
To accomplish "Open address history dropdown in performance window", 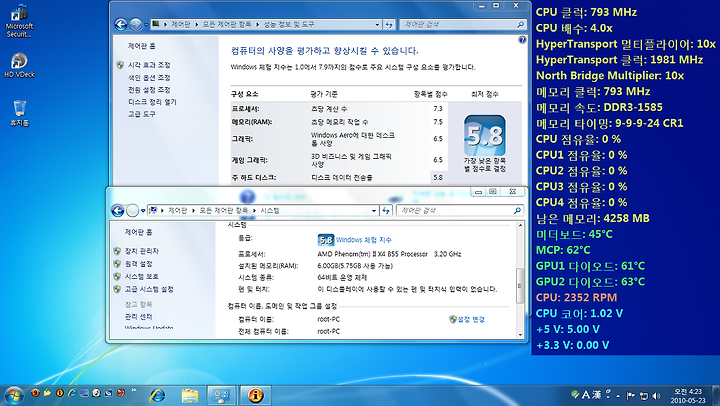I will pos(377,25).
